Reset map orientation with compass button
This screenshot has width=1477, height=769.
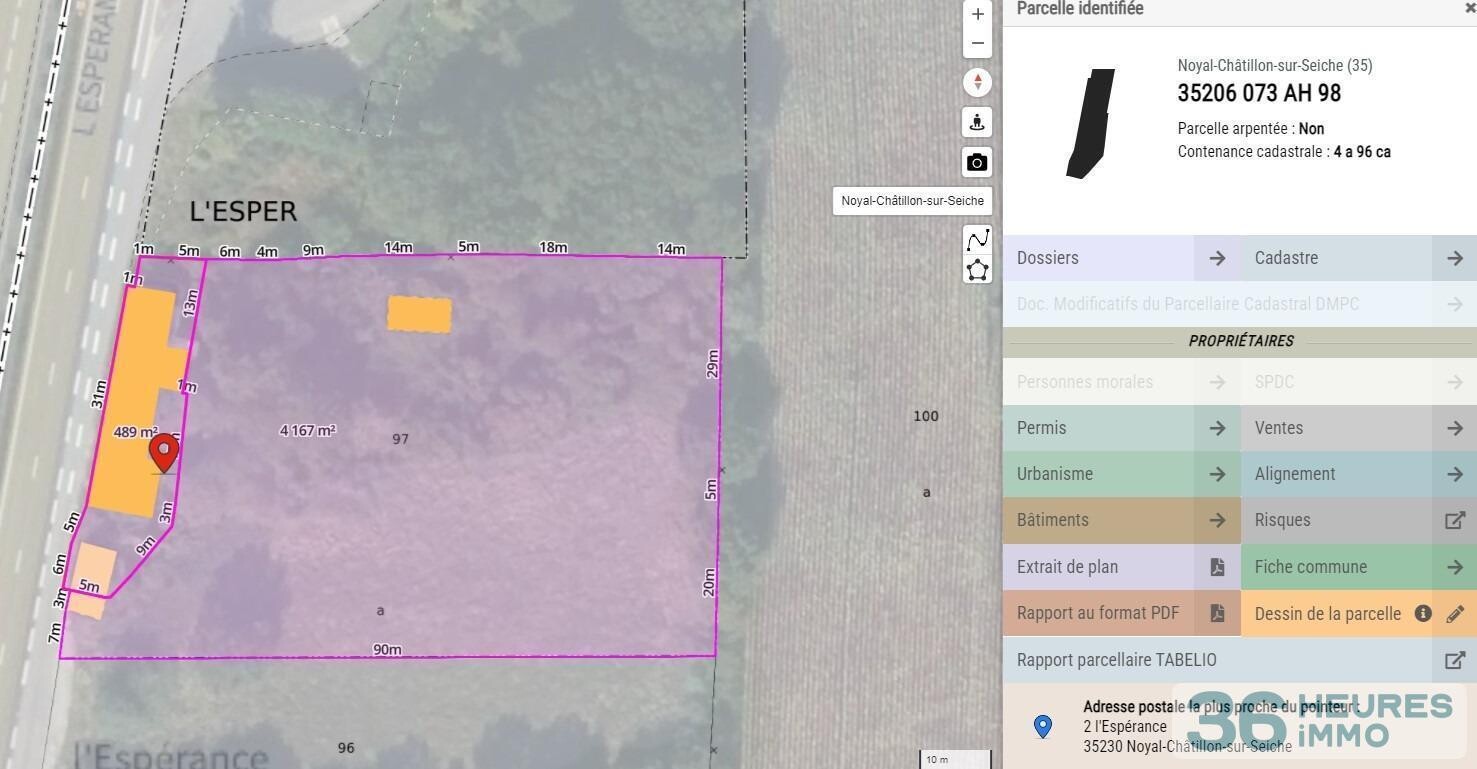(x=977, y=82)
